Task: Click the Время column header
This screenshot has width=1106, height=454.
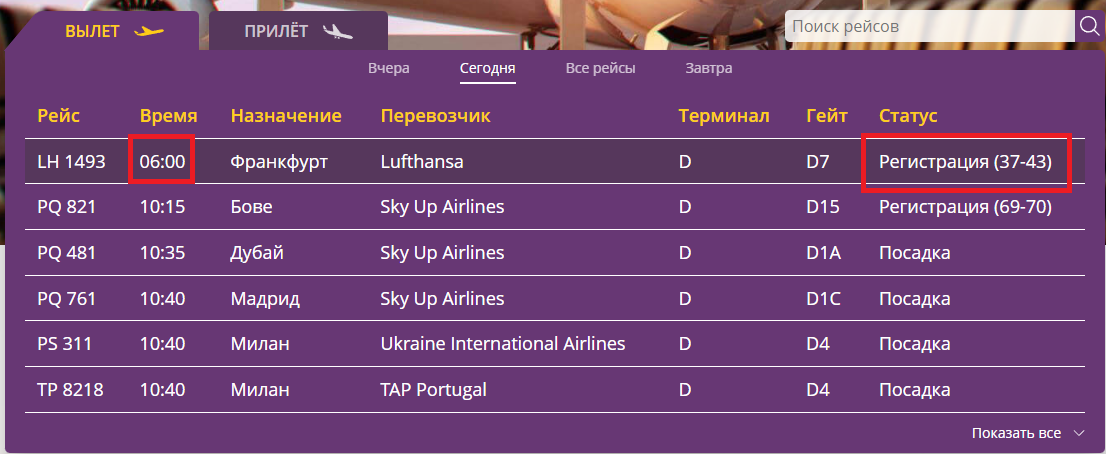Action: [168, 116]
